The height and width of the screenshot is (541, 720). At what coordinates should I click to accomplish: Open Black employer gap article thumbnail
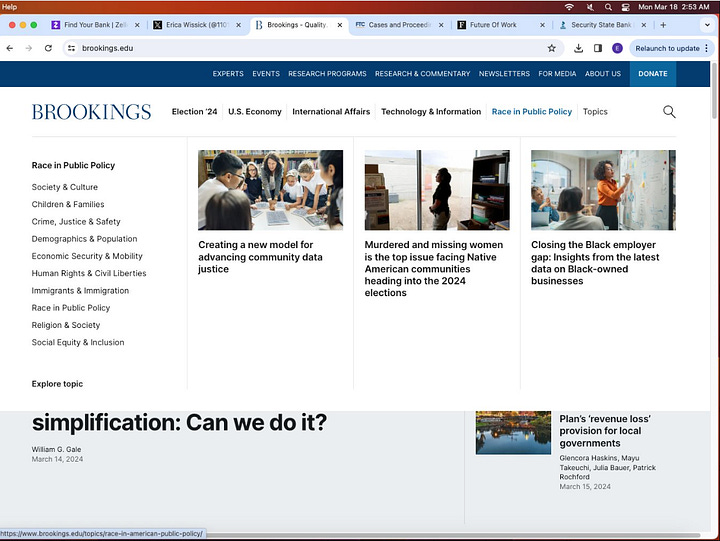603,190
